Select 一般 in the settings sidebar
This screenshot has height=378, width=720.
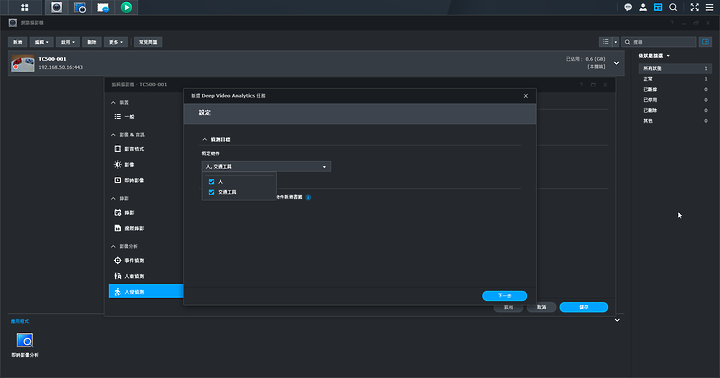click(x=146, y=117)
